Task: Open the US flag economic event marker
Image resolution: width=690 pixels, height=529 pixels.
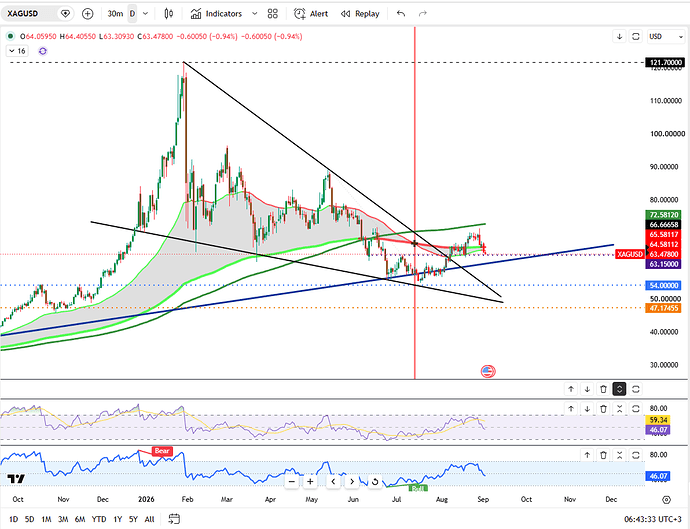Action: pos(488,371)
